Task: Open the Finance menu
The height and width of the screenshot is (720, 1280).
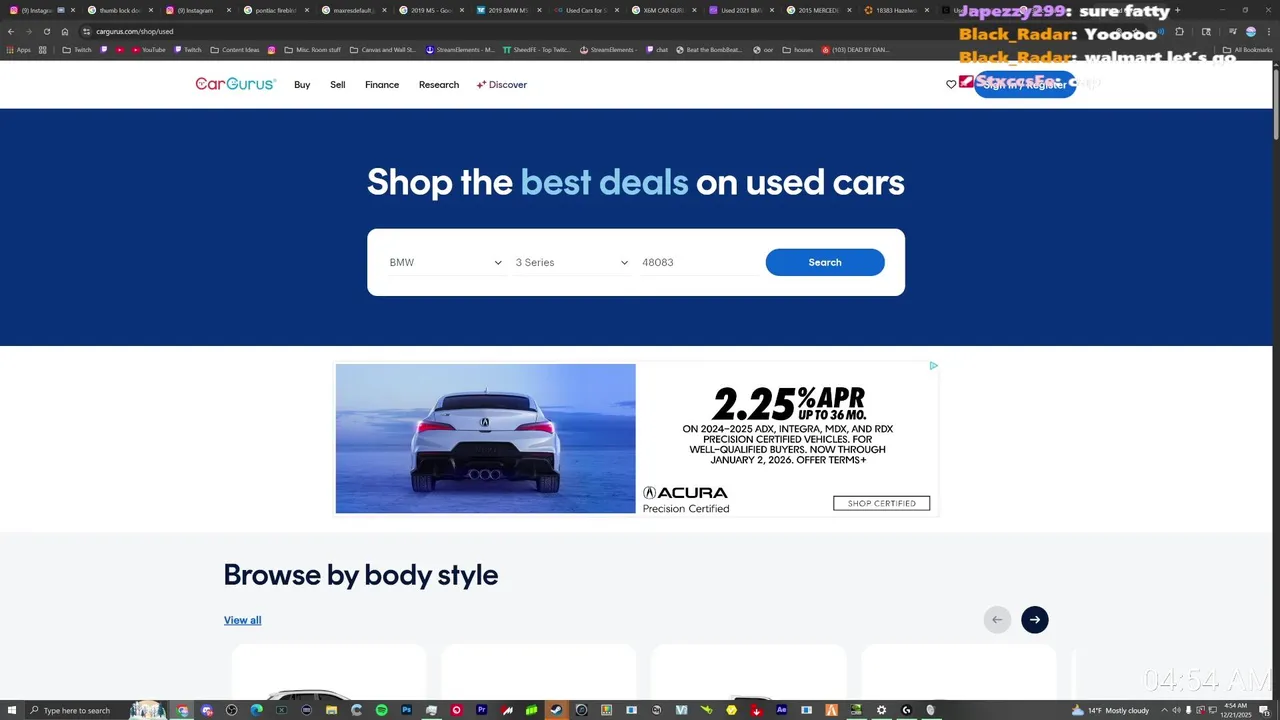Action: point(382,85)
